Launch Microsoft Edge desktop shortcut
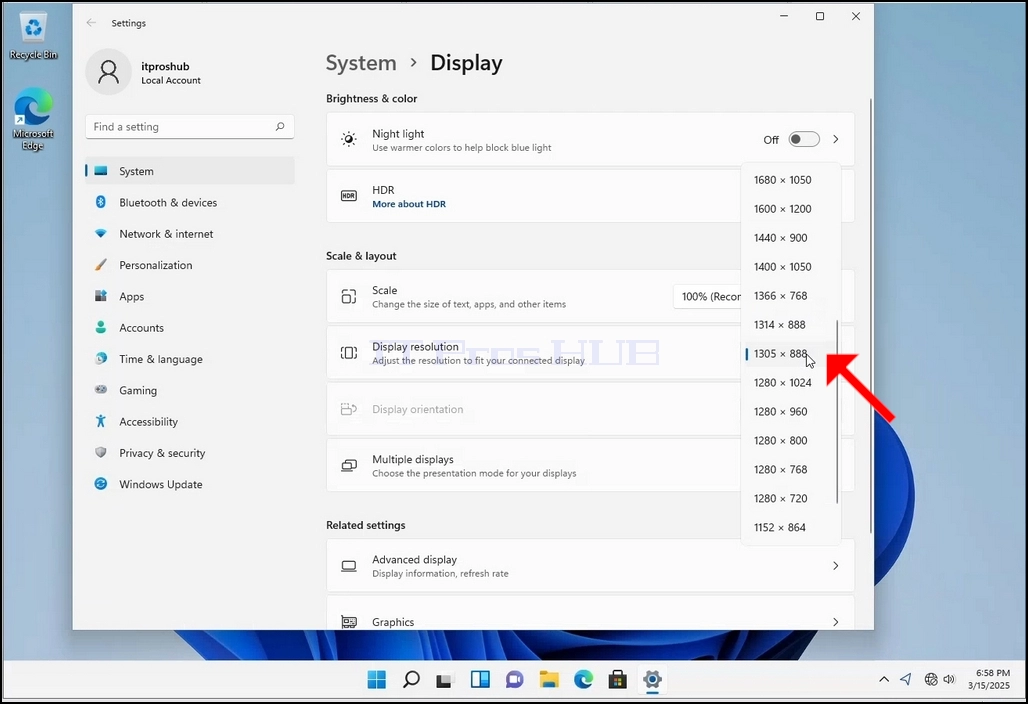The image size is (1028, 704). pyautogui.click(x=33, y=120)
